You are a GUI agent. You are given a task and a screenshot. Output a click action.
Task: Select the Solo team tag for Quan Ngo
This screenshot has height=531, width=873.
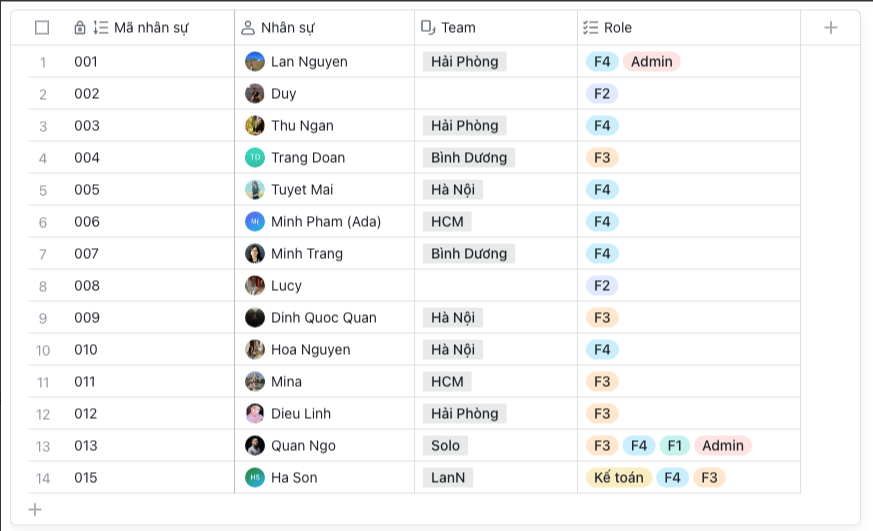point(446,446)
